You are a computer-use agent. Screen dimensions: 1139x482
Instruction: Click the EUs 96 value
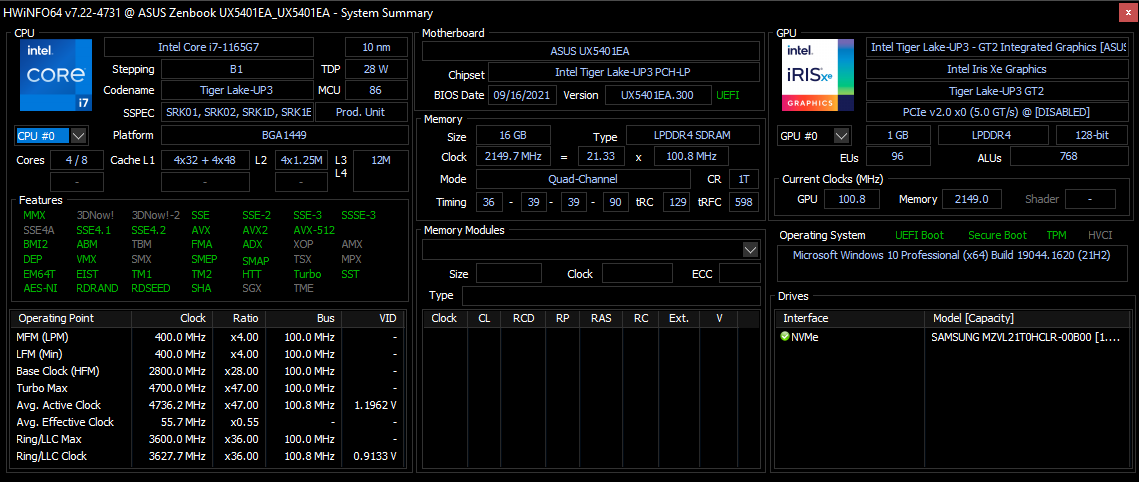pos(898,156)
